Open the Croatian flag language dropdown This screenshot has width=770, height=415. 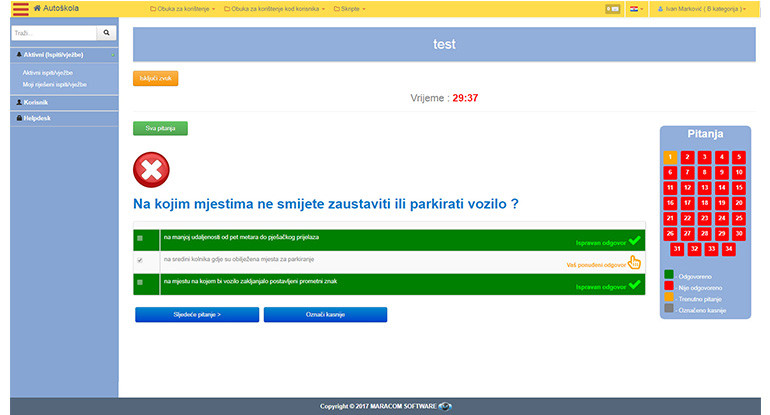[636, 9]
